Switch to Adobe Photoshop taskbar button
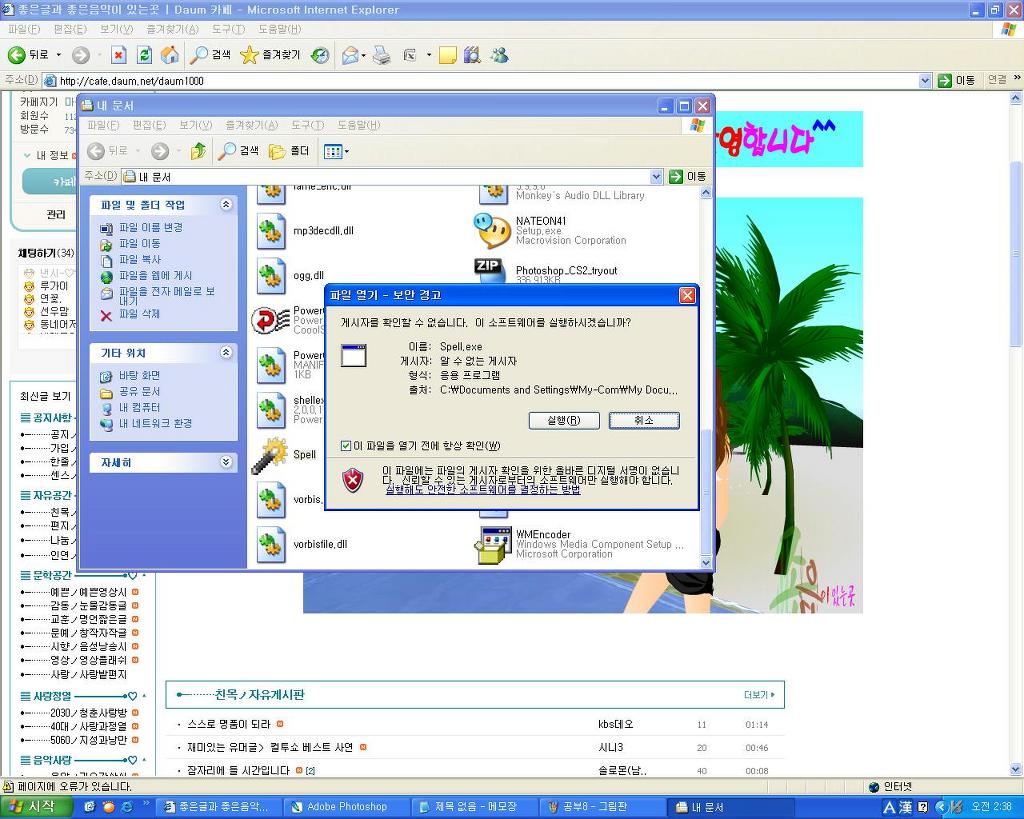Viewport: 1024px width, 819px height. point(348,807)
